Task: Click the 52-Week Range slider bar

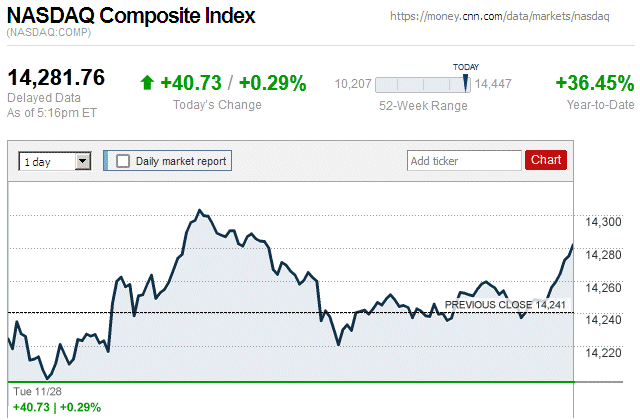Action: 422,85
